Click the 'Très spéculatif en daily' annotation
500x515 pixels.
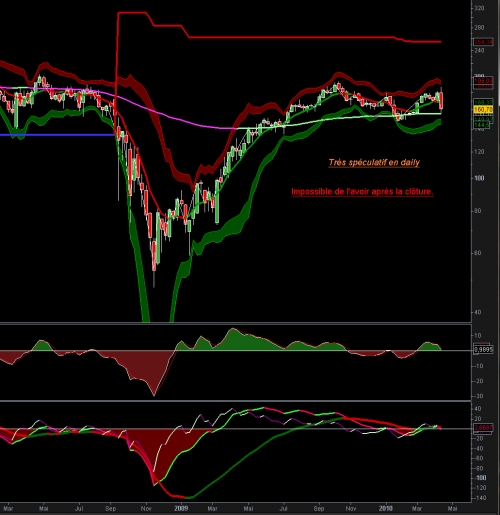click(x=374, y=162)
